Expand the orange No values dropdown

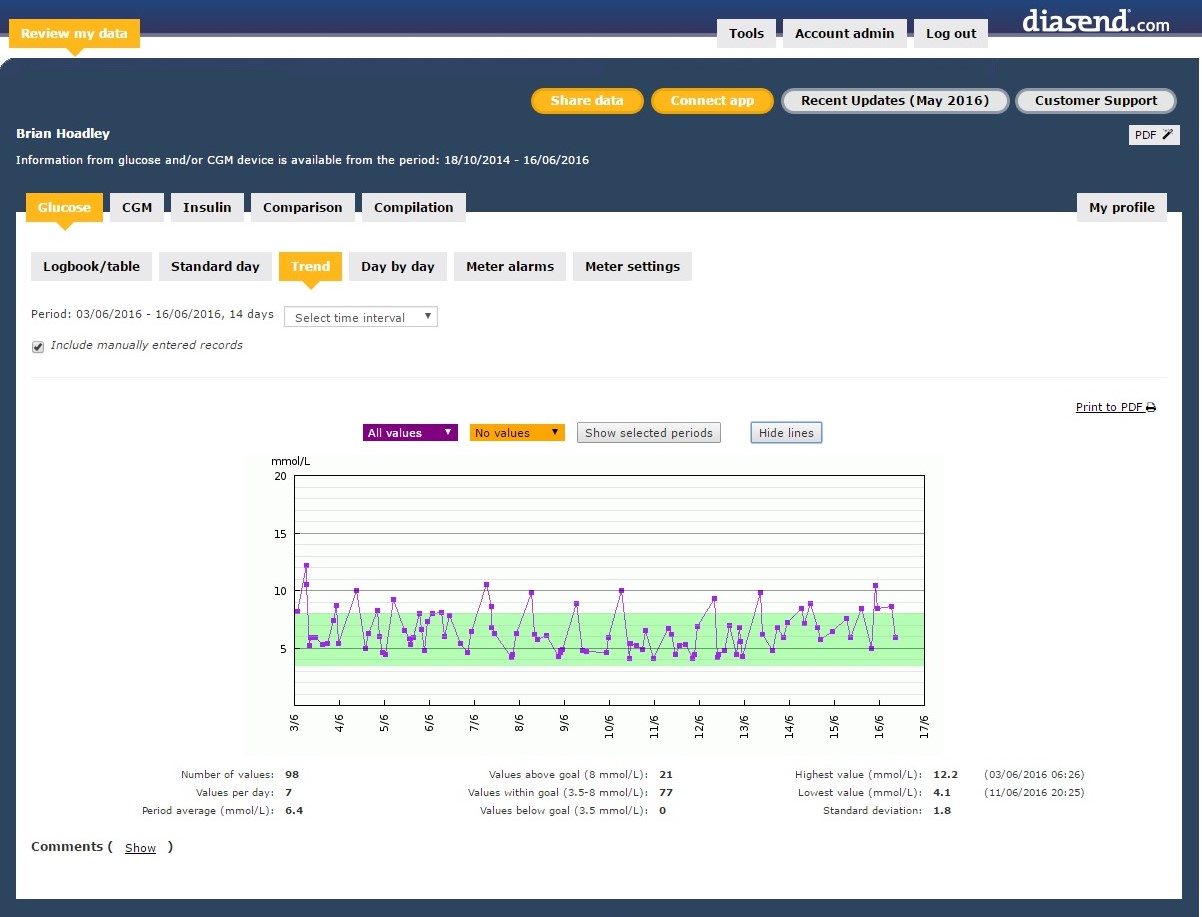pyautogui.click(x=517, y=433)
